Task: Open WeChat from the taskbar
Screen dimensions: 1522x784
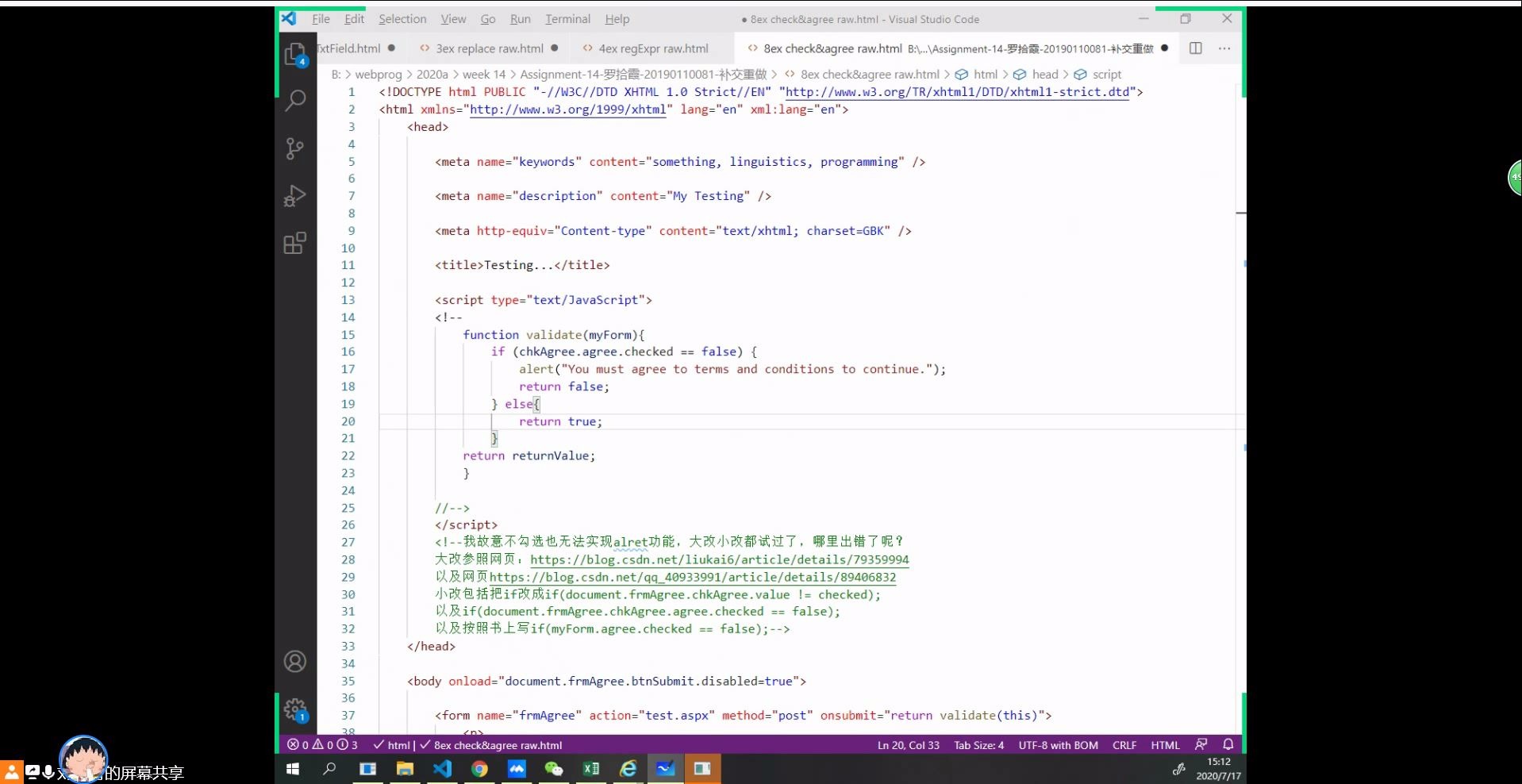Action: 554,769
